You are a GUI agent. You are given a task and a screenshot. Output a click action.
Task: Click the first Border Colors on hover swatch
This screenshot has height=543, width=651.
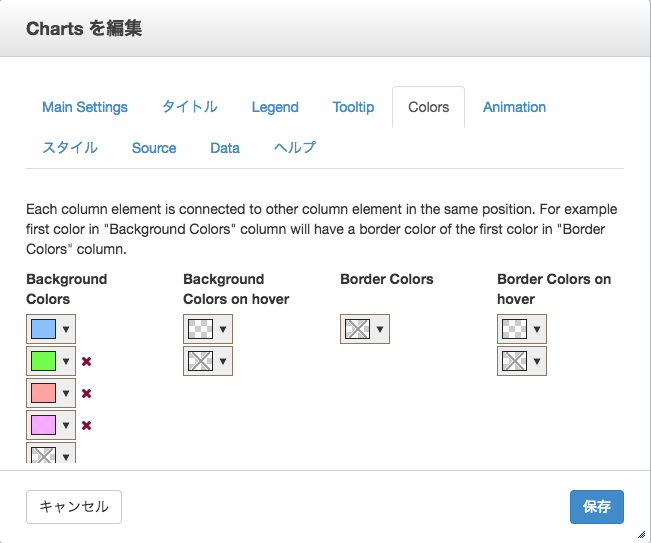(514, 329)
